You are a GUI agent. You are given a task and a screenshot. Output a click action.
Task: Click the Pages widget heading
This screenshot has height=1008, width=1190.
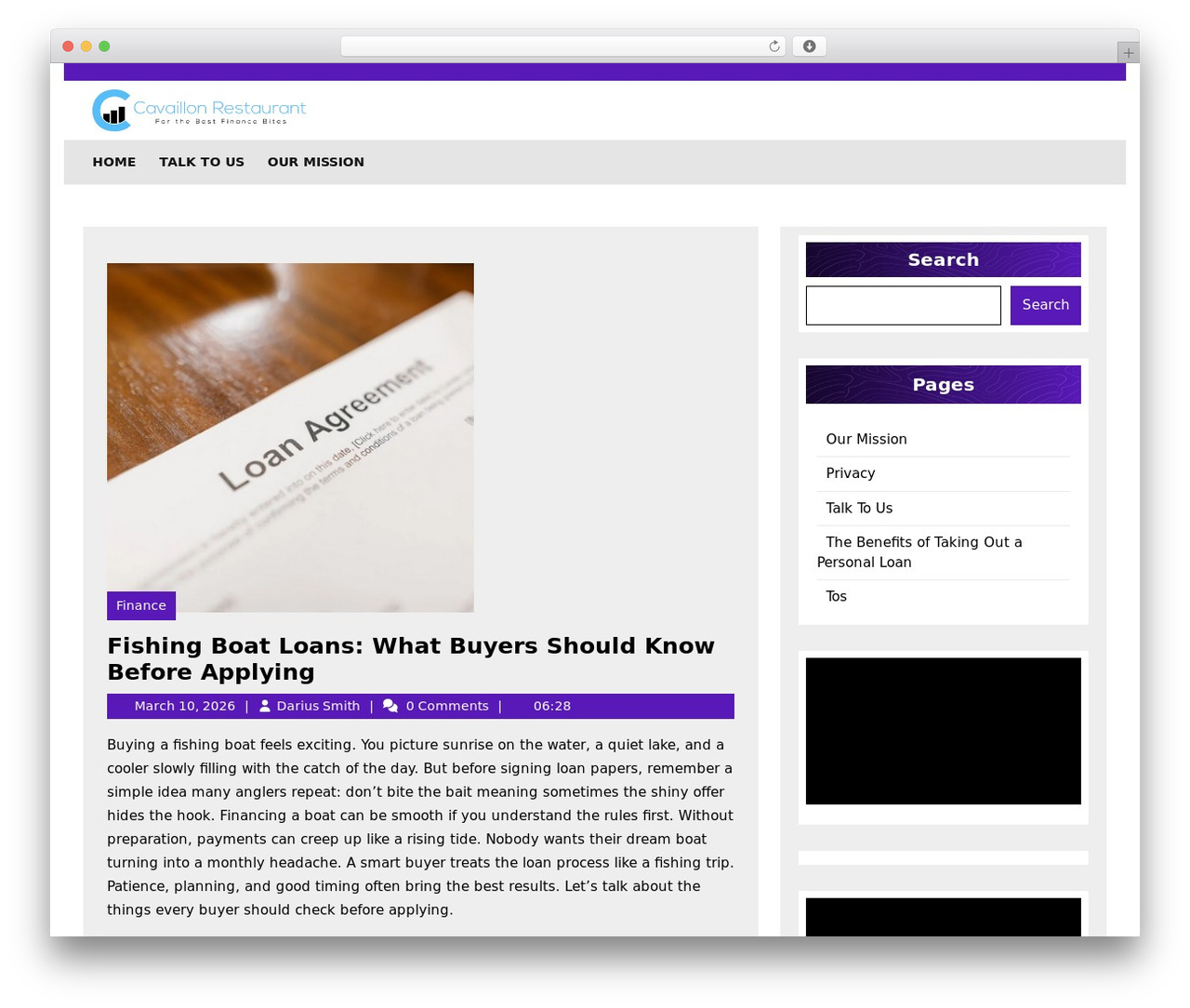[x=944, y=385]
